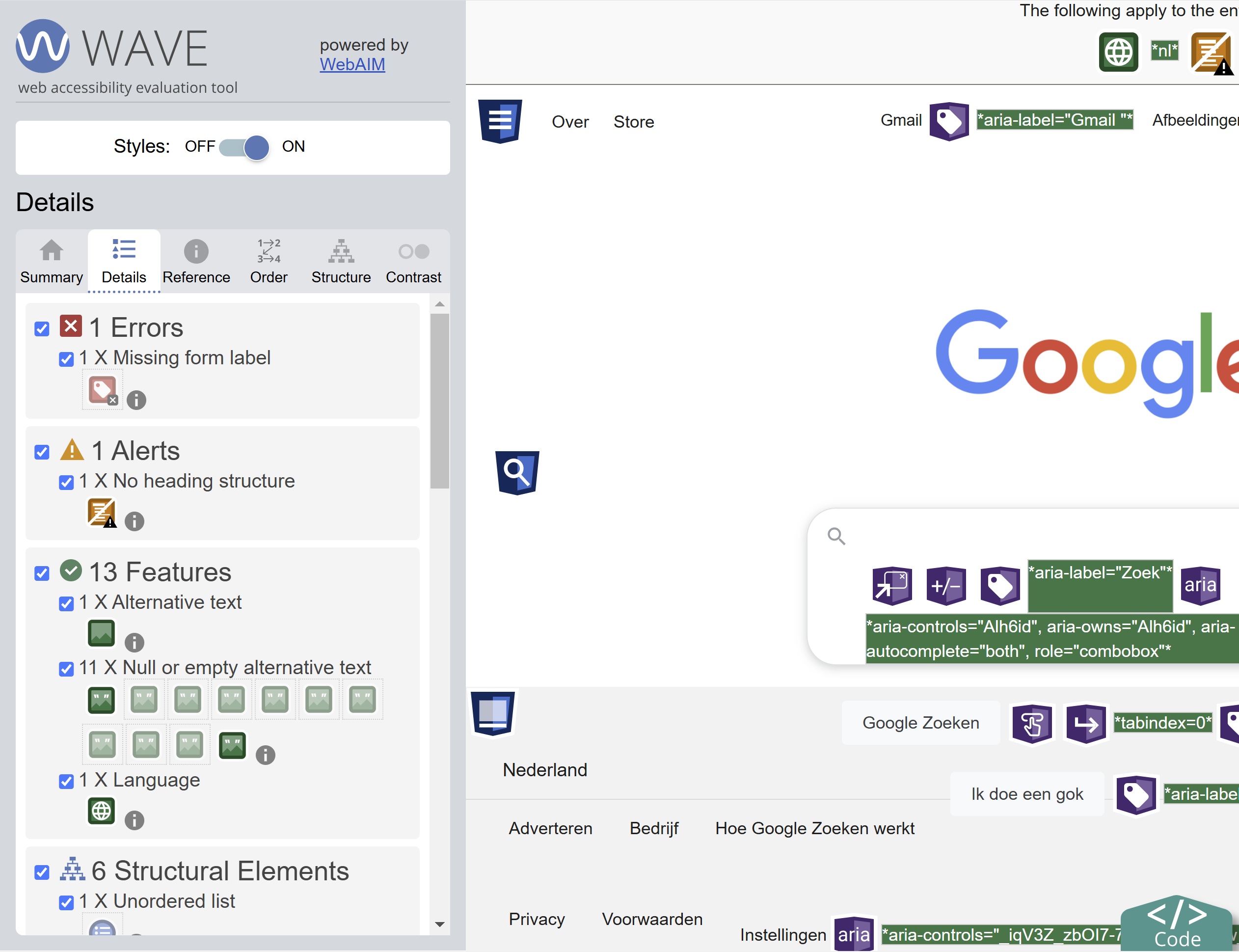
Task: Open the Structure tab
Action: coord(341,261)
